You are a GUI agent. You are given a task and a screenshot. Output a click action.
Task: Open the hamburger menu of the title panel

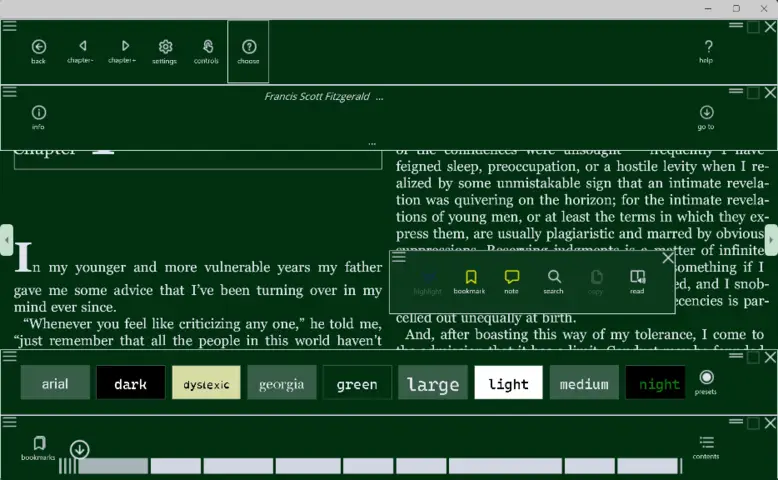9,92
